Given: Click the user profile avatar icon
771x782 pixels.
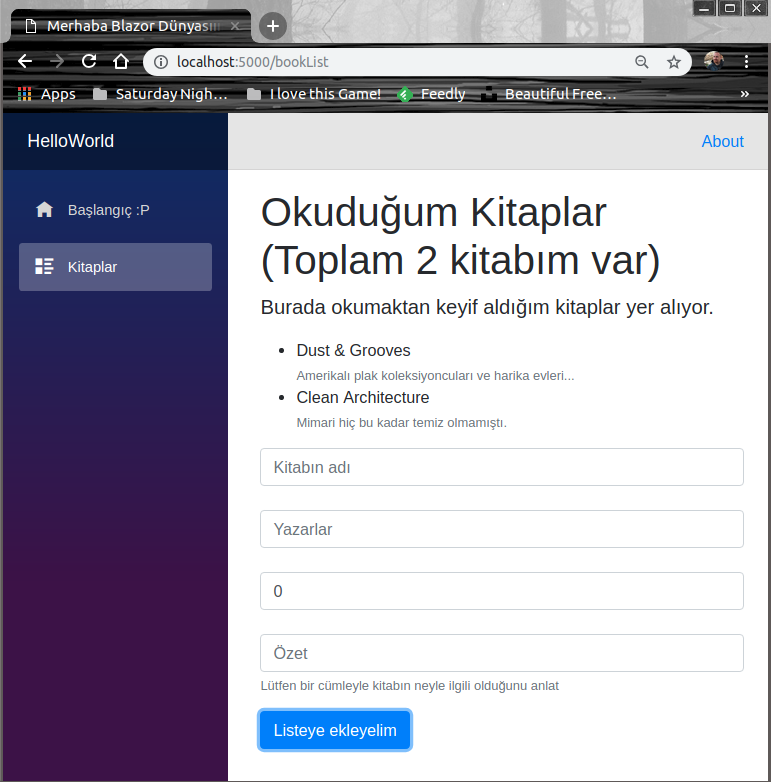Looking at the screenshot, I should point(713,62).
